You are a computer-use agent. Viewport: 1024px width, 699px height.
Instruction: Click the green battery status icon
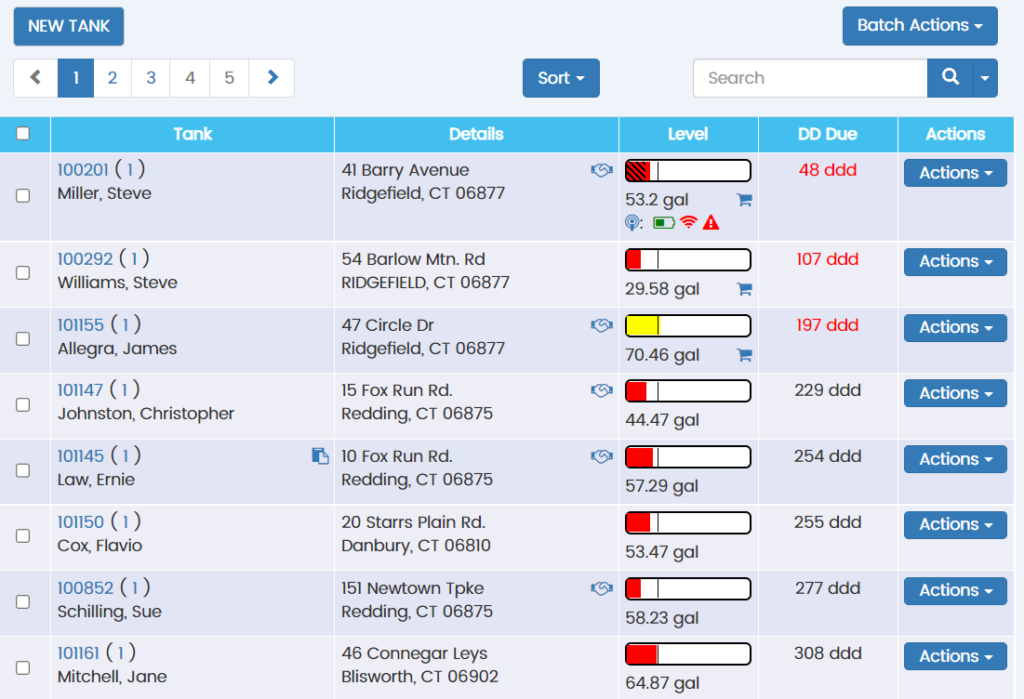pyautogui.click(x=663, y=223)
